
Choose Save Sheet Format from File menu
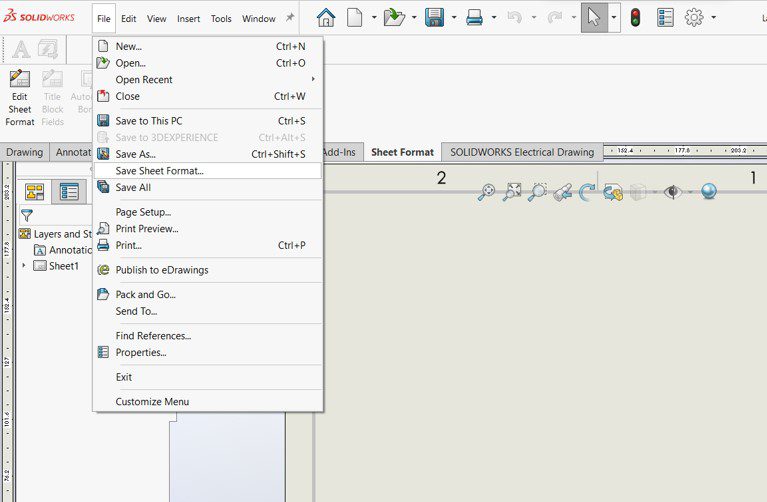coord(159,171)
